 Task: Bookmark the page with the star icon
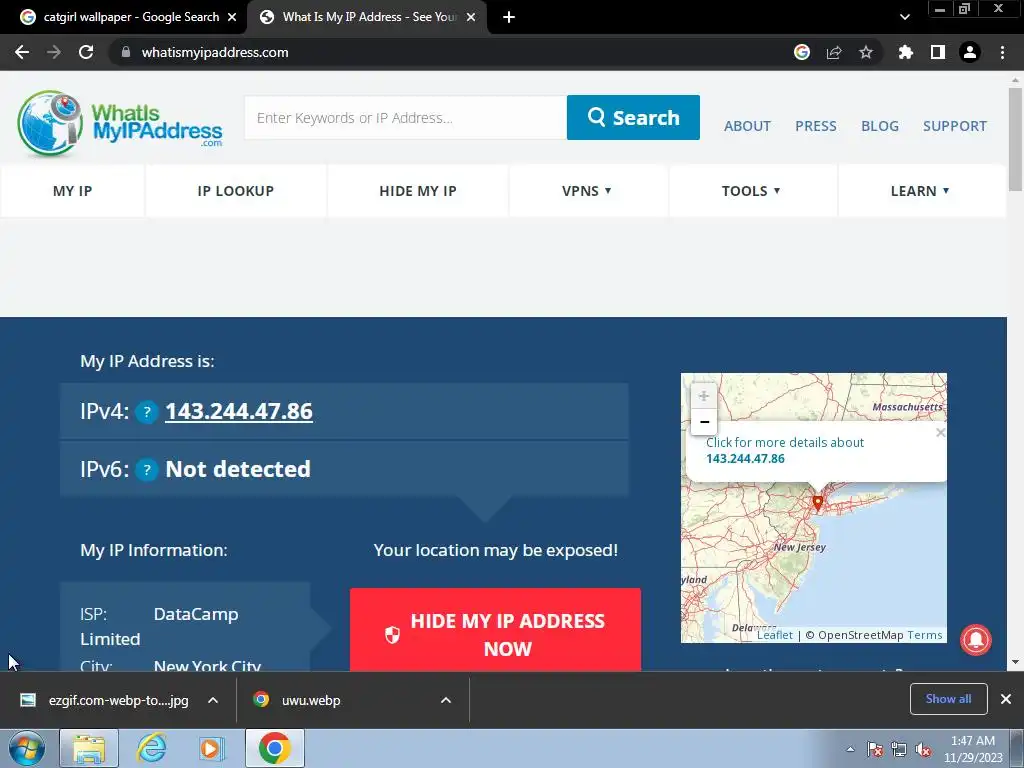point(866,52)
